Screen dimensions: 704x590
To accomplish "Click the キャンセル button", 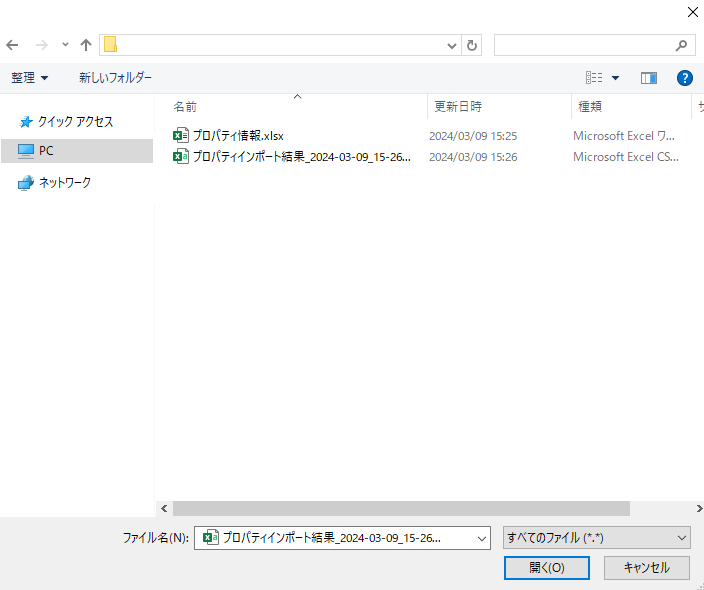I will [646, 567].
